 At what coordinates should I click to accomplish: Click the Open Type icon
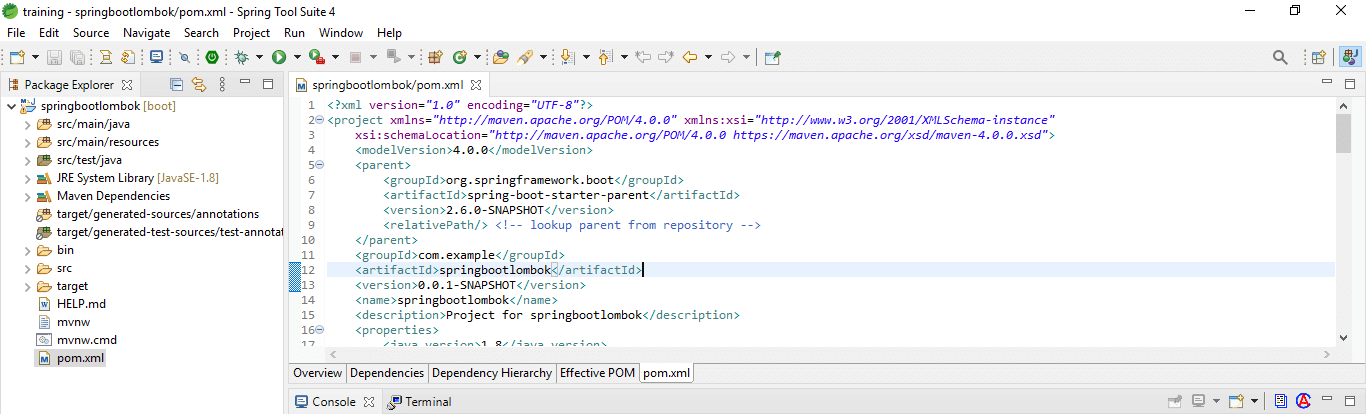500,58
